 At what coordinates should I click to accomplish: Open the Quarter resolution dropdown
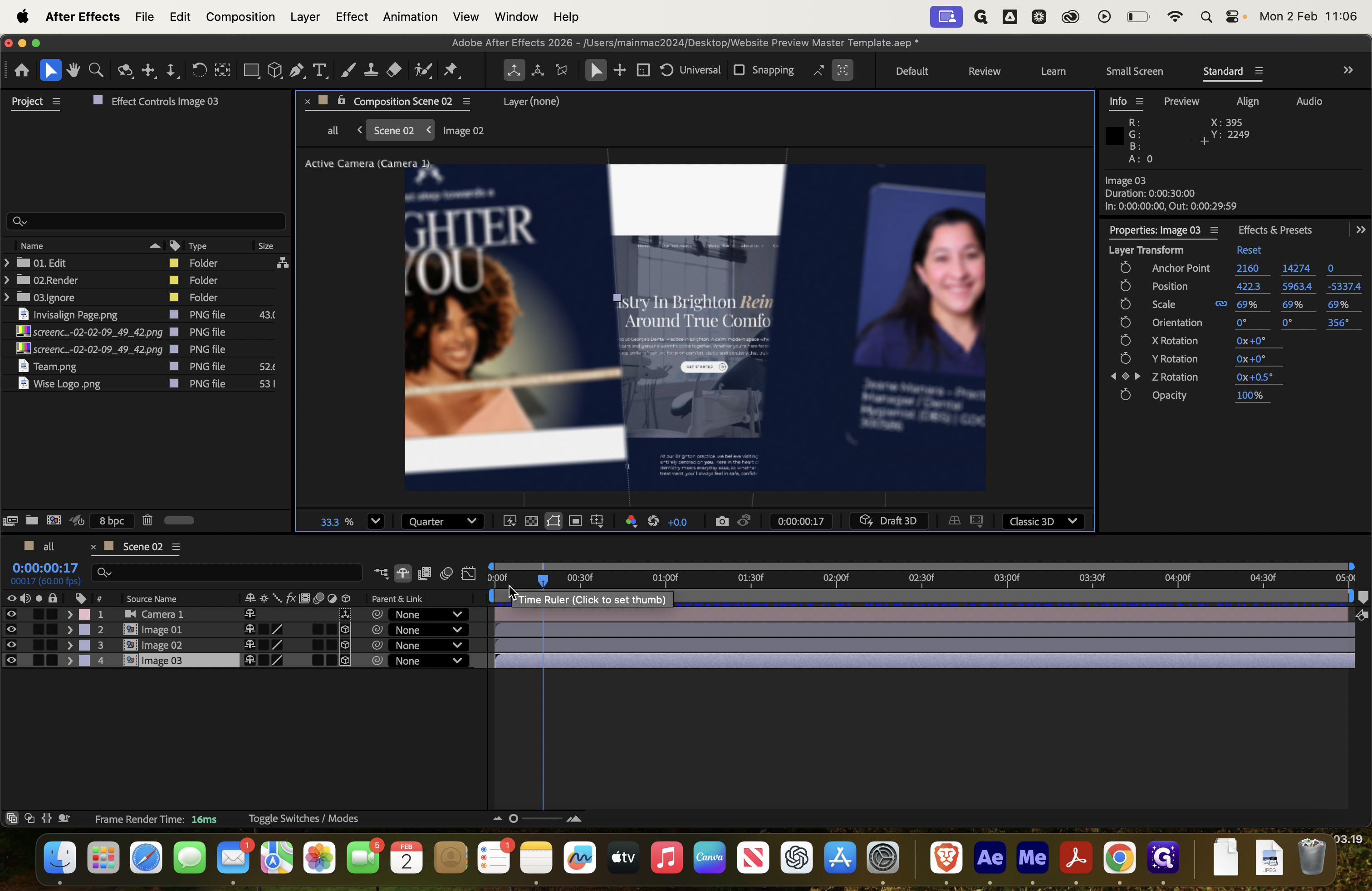point(441,521)
